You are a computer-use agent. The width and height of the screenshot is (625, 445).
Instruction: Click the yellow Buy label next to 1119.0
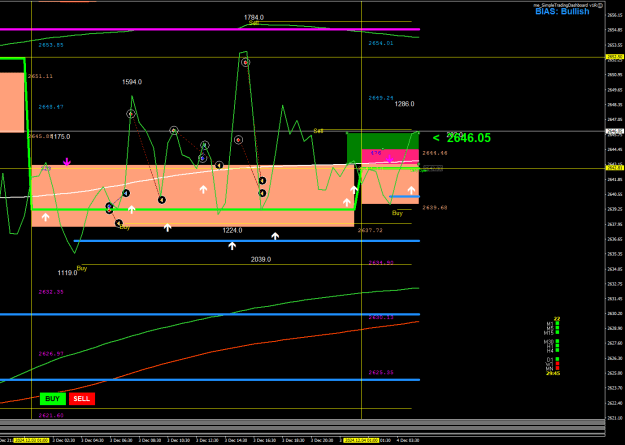coord(82,268)
